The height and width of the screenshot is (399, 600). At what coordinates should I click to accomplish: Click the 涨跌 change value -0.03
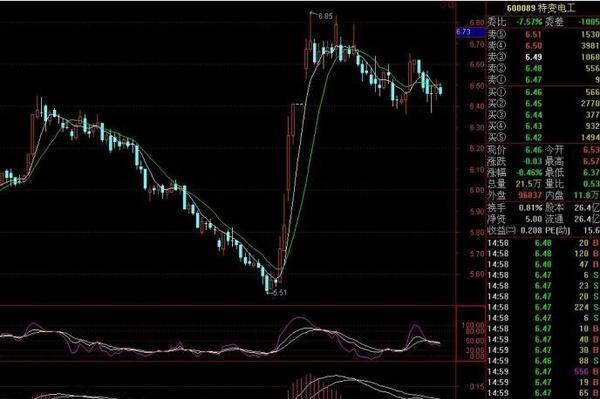[531, 161]
